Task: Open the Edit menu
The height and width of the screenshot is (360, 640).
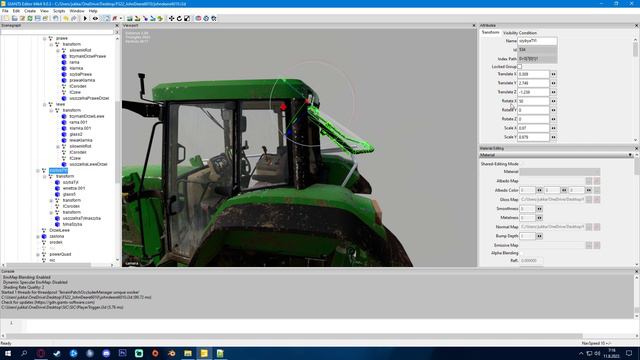Action: click(16, 11)
